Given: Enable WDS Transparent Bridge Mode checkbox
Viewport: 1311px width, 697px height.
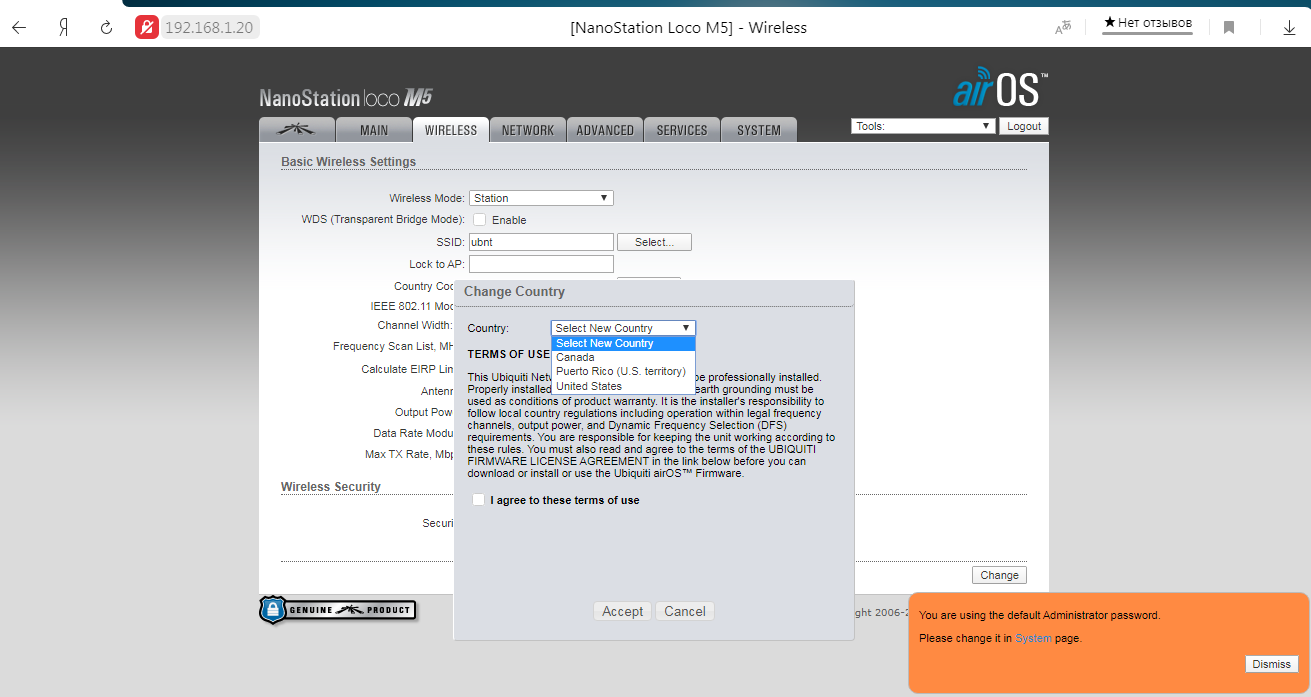Looking at the screenshot, I should (x=480, y=220).
